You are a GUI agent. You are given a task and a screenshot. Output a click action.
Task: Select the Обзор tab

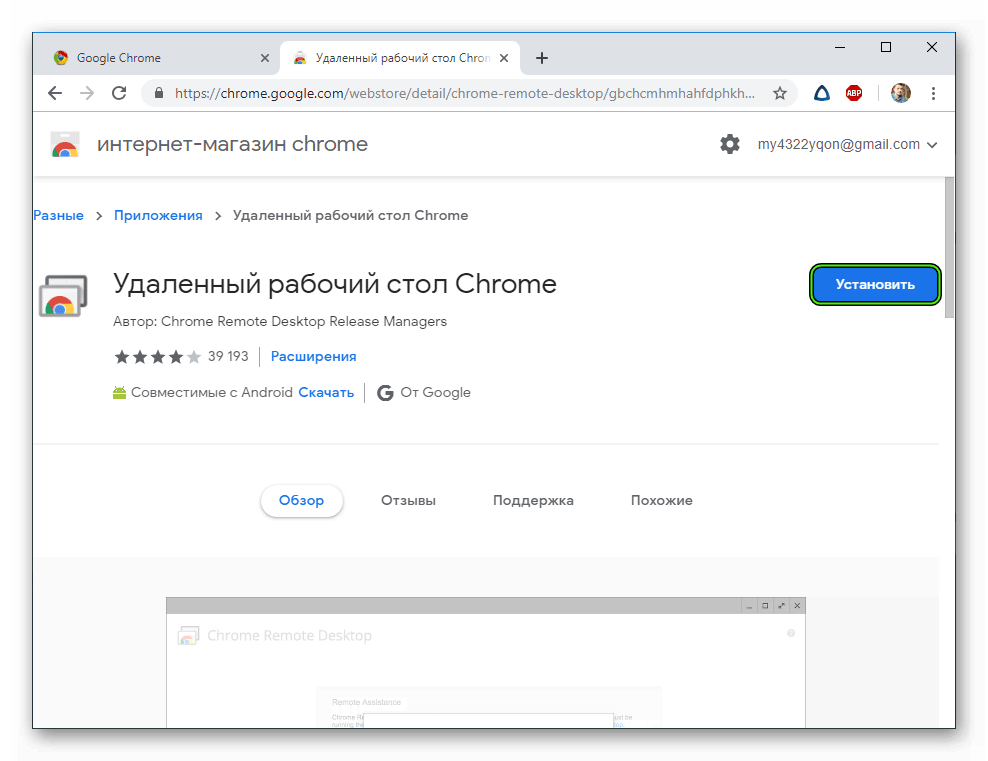click(x=301, y=500)
